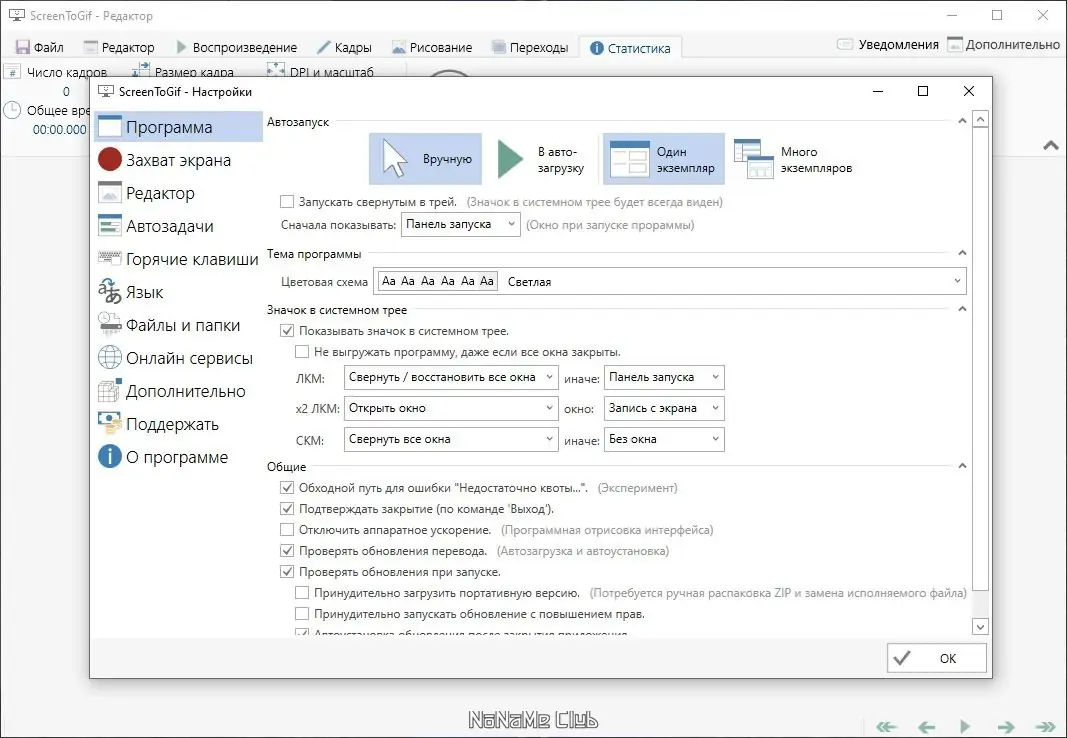Collapse Значок в системном трее section
Screen dimensions: 1067x738
click(962, 309)
